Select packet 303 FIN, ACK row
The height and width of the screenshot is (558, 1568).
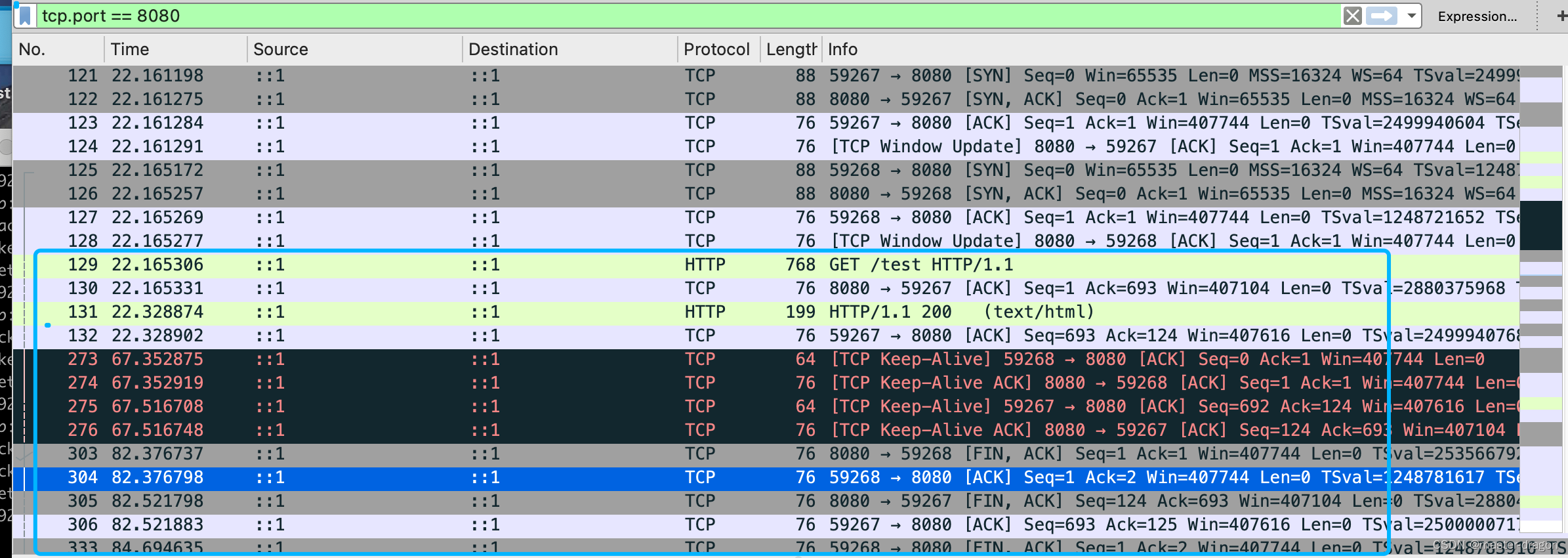point(766,454)
